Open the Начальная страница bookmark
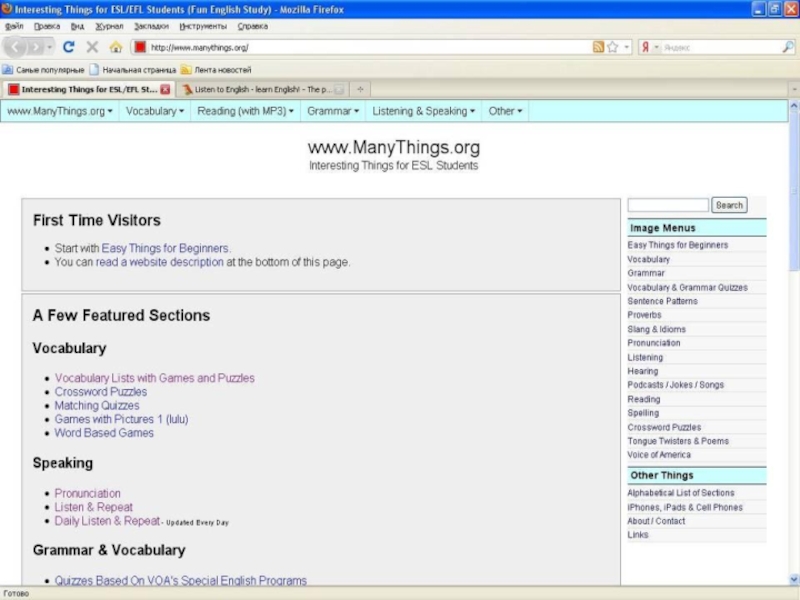The image size is (800, 600). [x=133, y=70]
